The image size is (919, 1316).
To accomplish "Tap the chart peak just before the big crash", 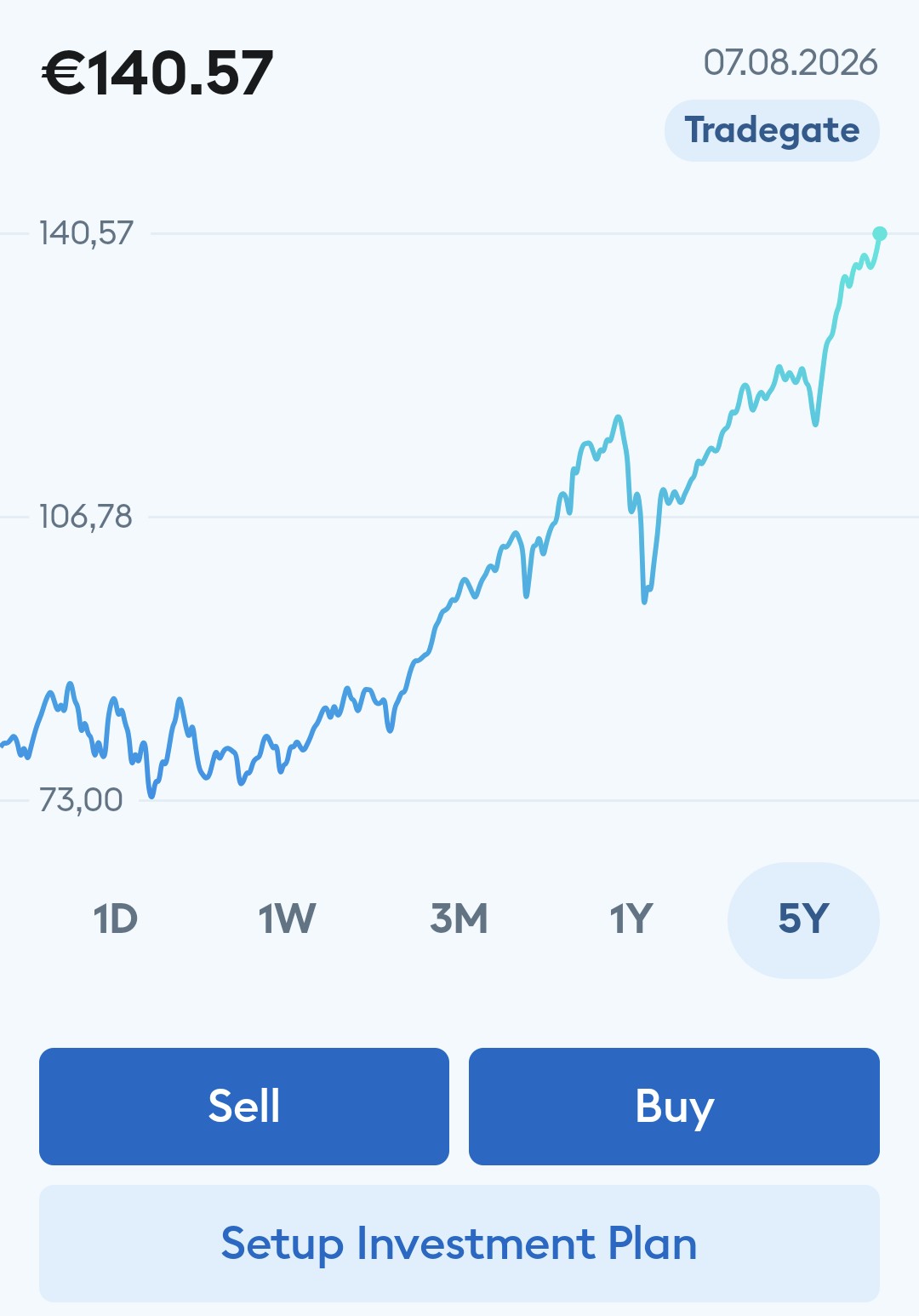I will 619,417.
